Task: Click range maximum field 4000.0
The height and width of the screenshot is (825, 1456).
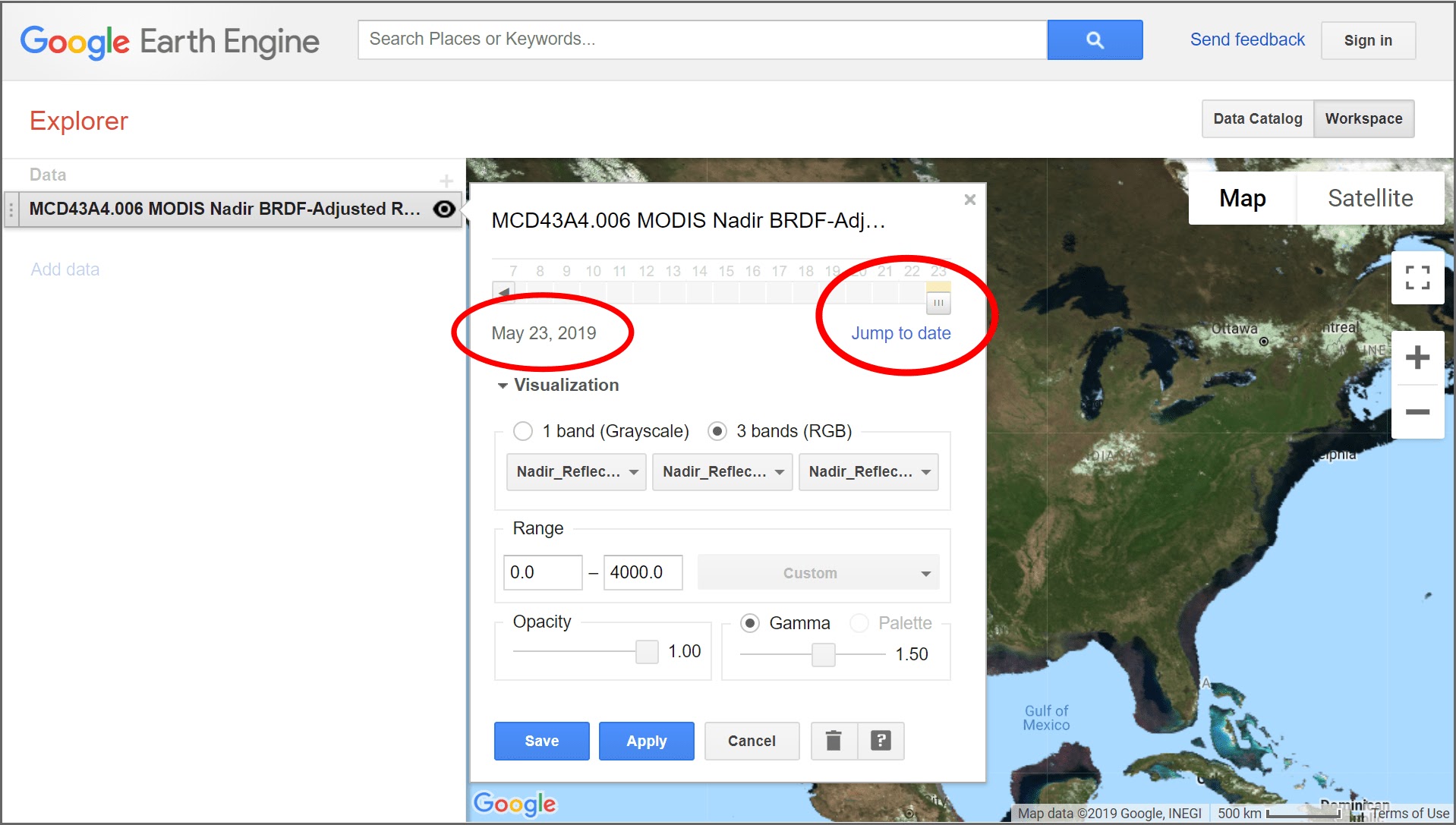Action: click(643, 572)
